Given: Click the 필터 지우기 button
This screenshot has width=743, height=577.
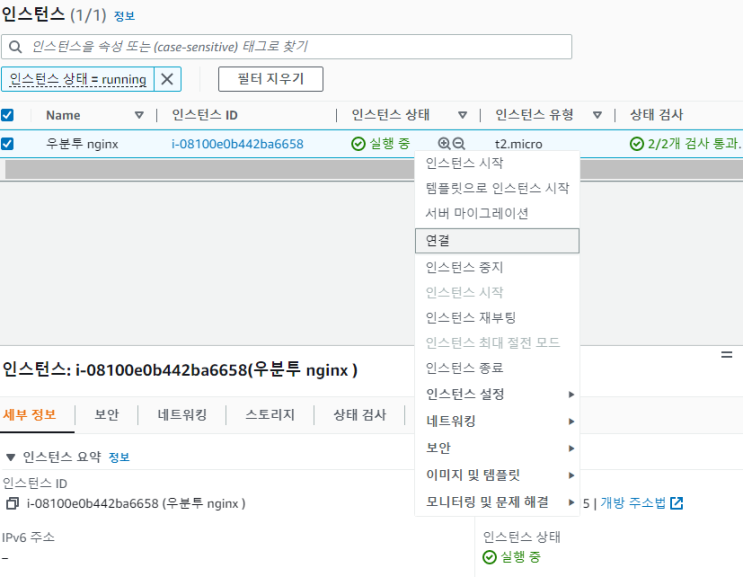Looking at the screenshot, I should (x=271, y=79).
